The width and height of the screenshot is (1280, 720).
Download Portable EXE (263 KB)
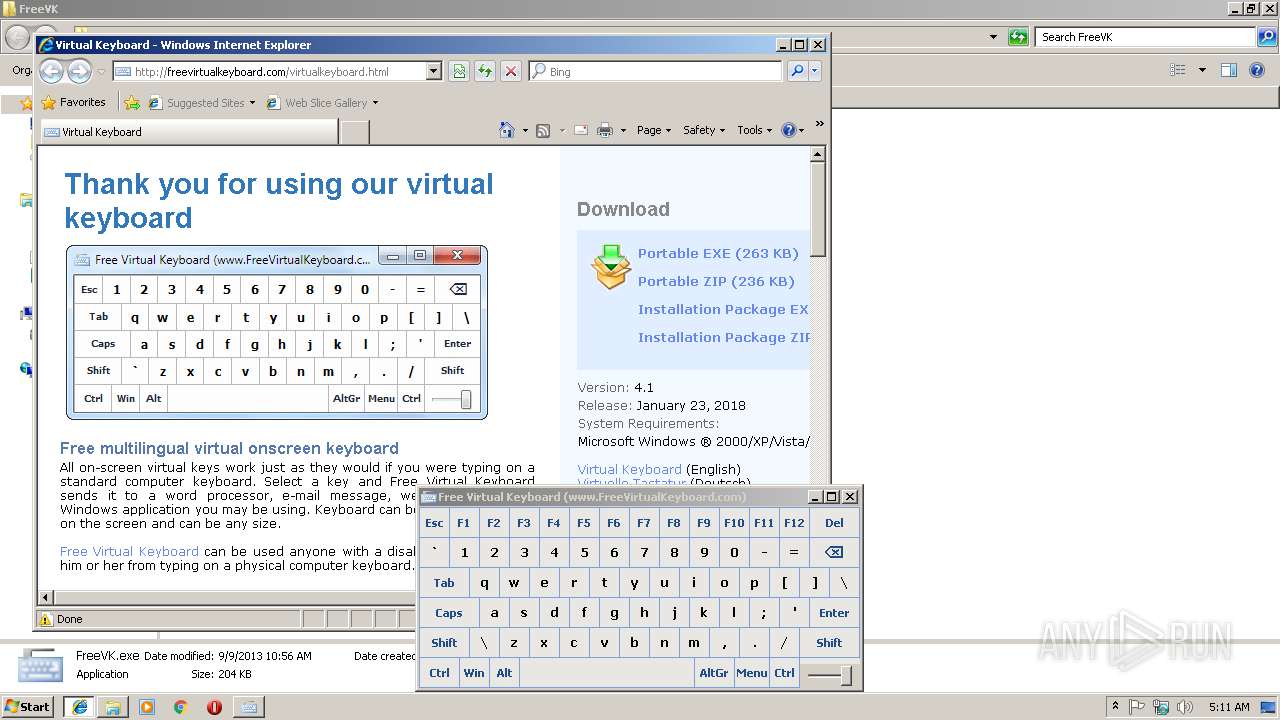718,253
